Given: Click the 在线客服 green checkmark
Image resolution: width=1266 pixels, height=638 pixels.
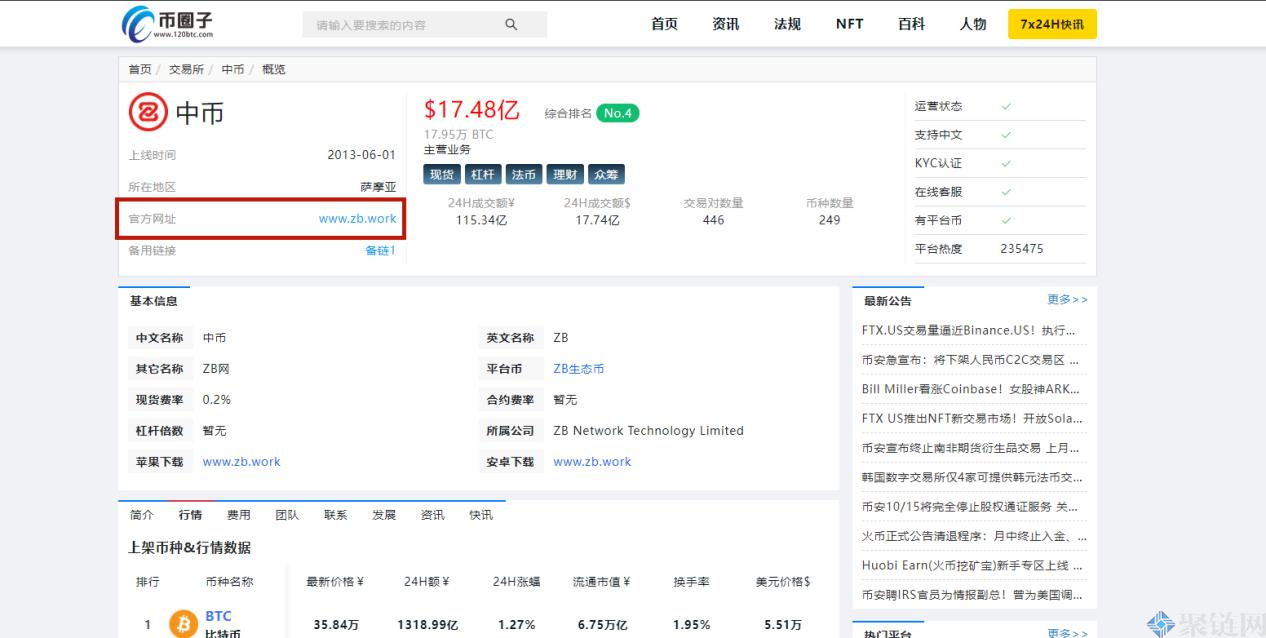Looking at the screenshot, I should pyautogui.click(x=1006, y=192).
